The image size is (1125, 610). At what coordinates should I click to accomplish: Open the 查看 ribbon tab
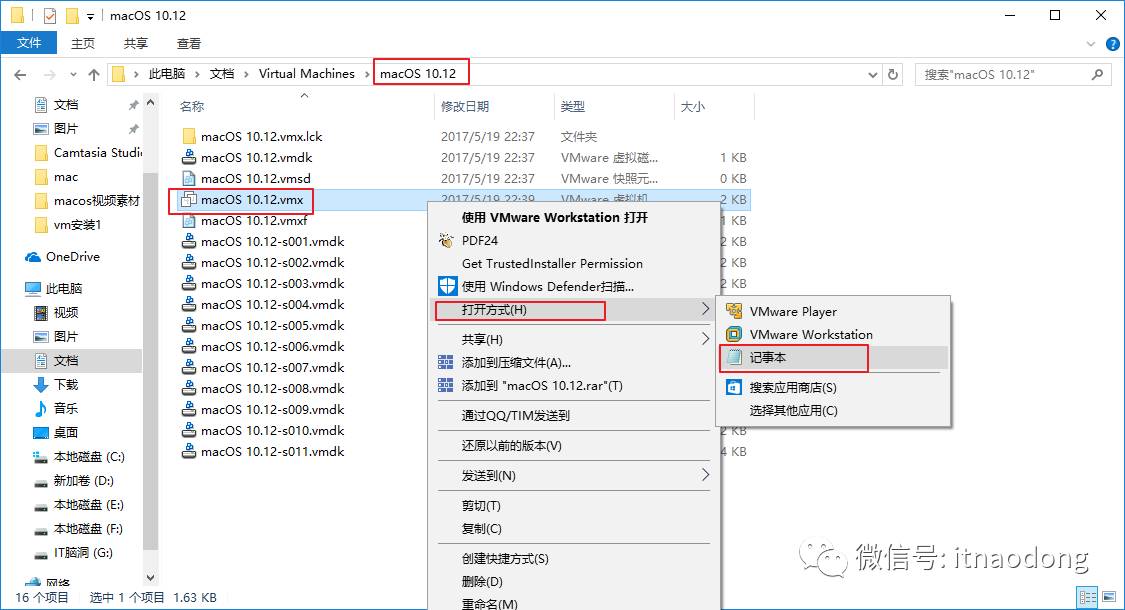189,43
